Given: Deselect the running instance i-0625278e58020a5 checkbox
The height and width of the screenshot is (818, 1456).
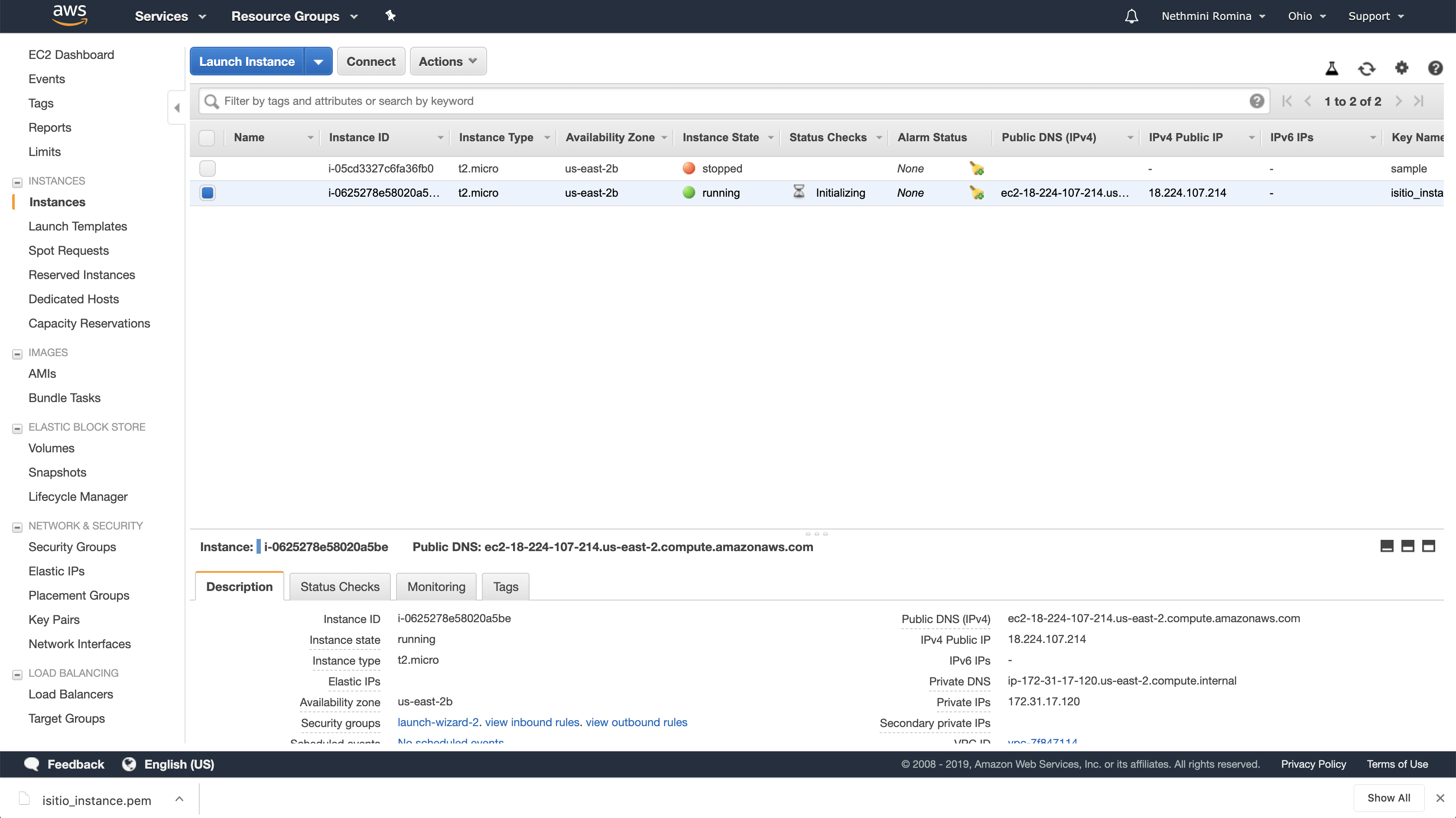Looking at the screenshot, I should pyautogui.click(x=208, y=193).
